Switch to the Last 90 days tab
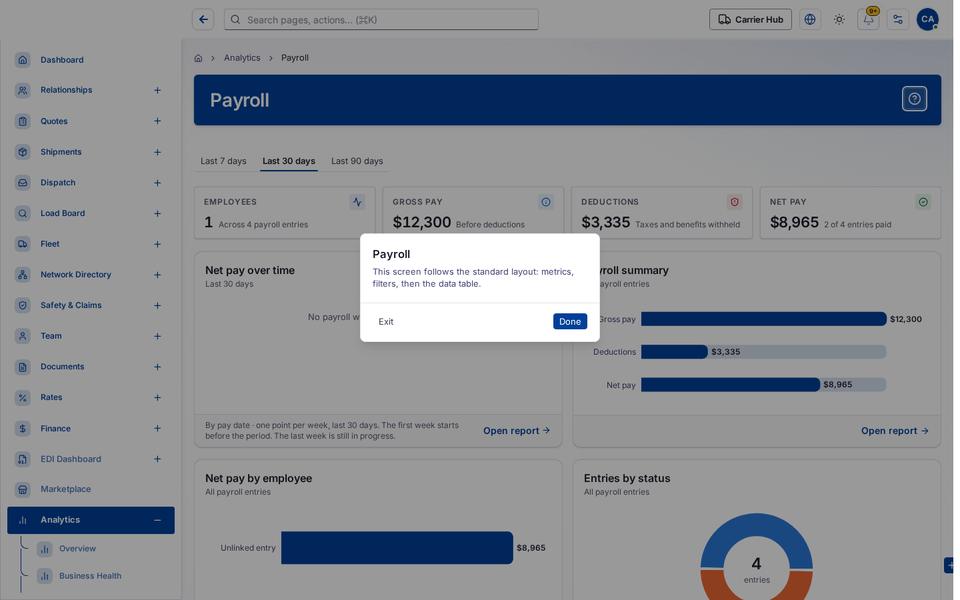Screen dimensions: 960x600 357,161
